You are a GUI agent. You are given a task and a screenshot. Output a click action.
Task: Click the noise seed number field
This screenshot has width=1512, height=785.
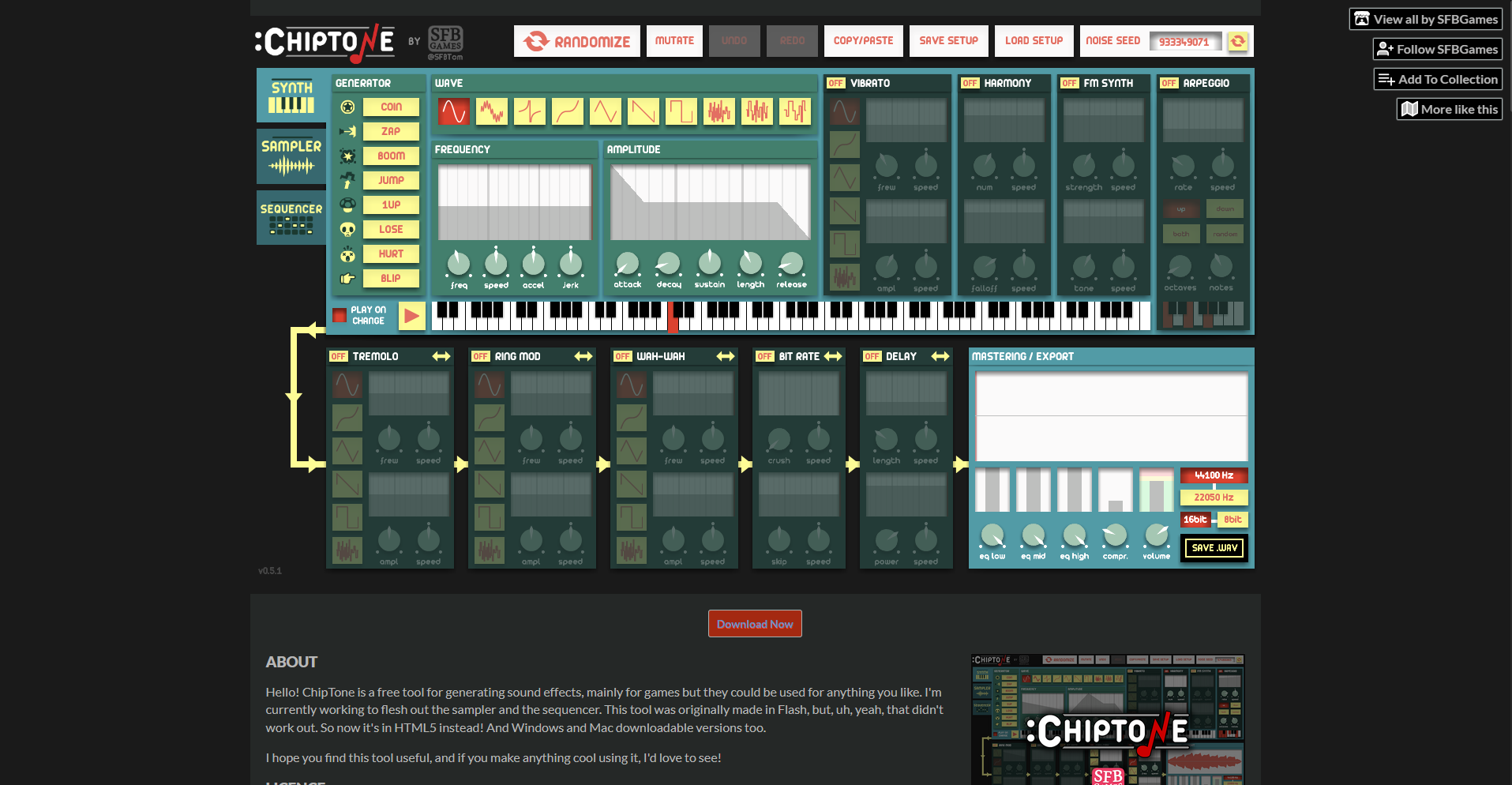click(x=1184, y=42)
